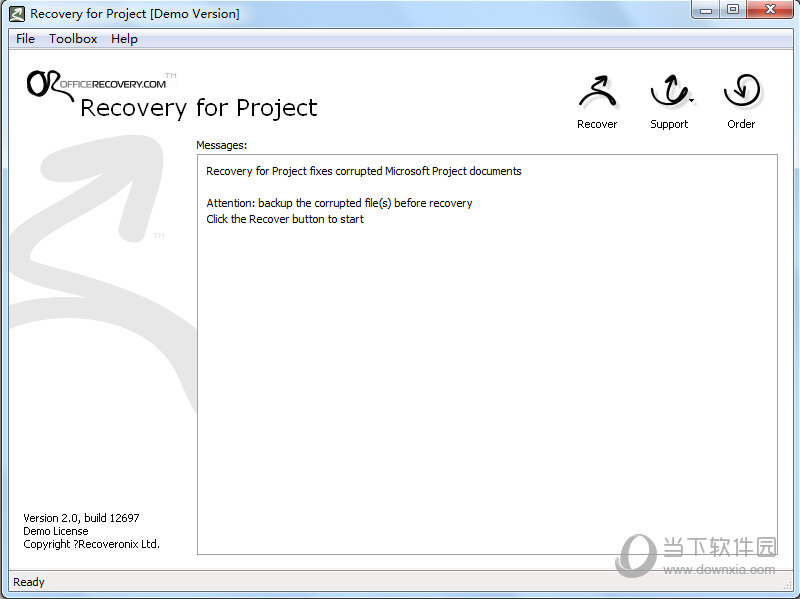
Task: Open the Help menu
Action: click(124, 39)
